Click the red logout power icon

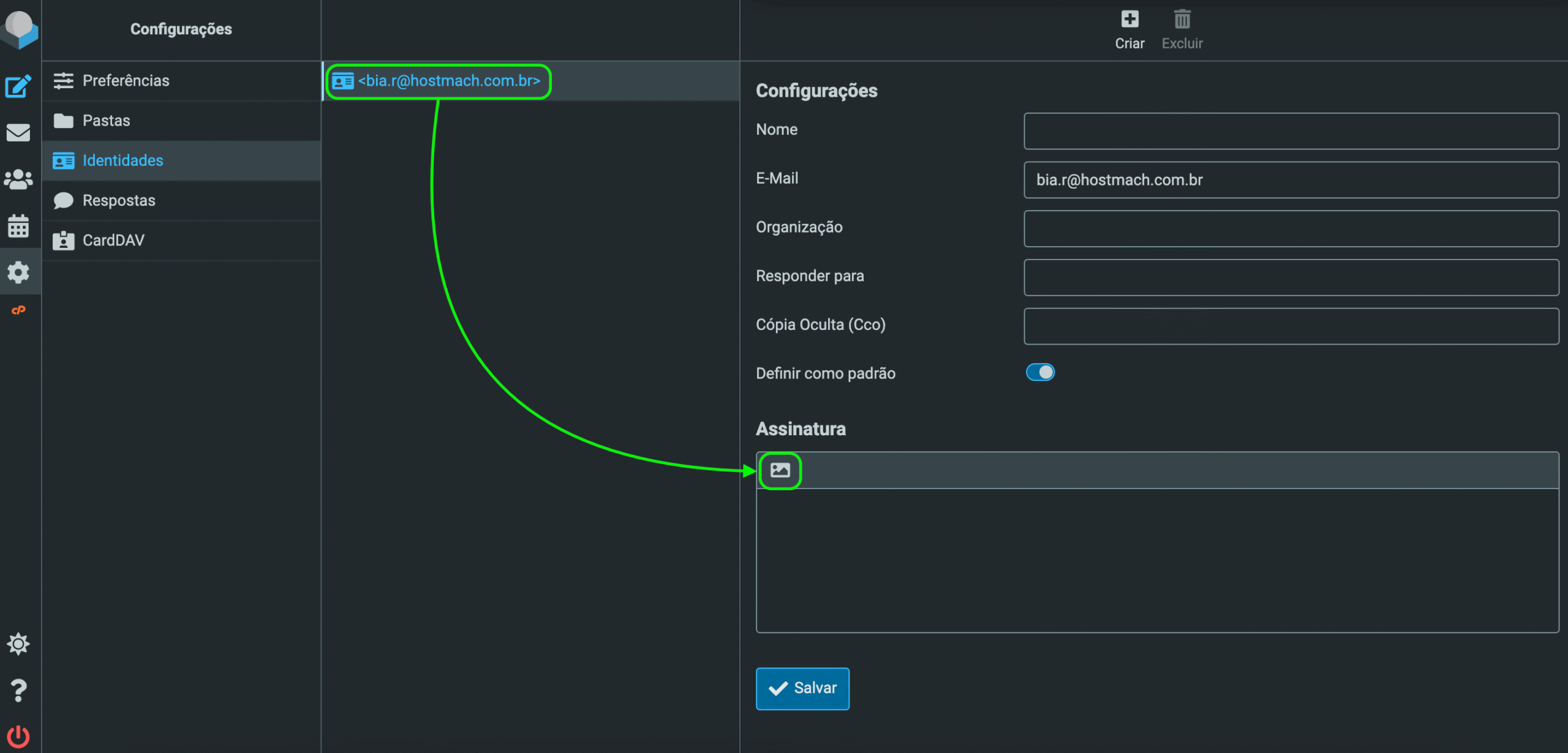18,736
